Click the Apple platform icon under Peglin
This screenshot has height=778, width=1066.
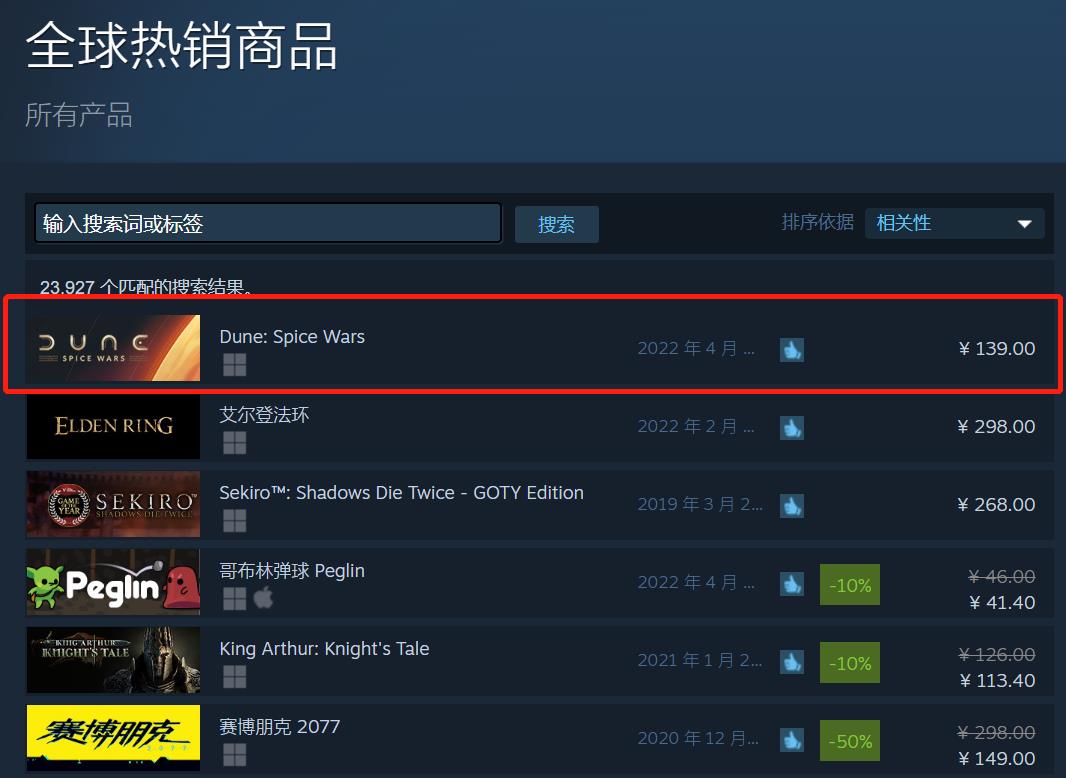263,598
